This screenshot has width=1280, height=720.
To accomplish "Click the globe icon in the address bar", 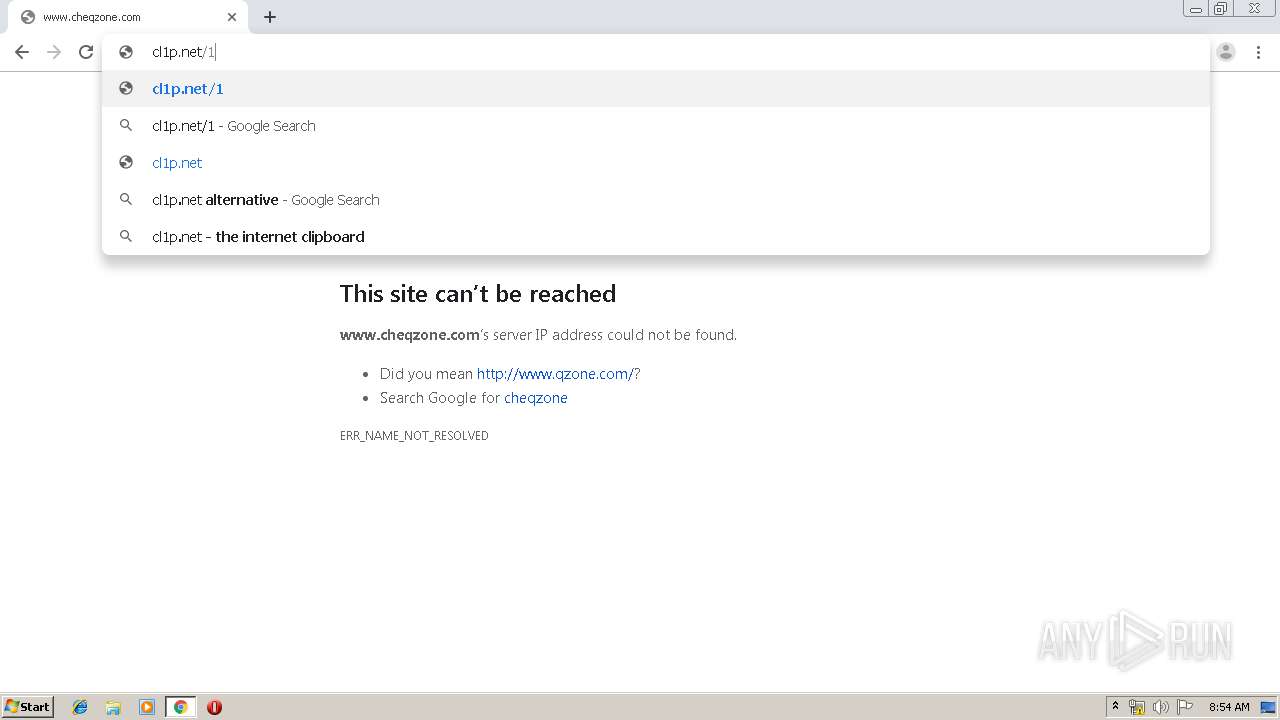I will 126,52.
